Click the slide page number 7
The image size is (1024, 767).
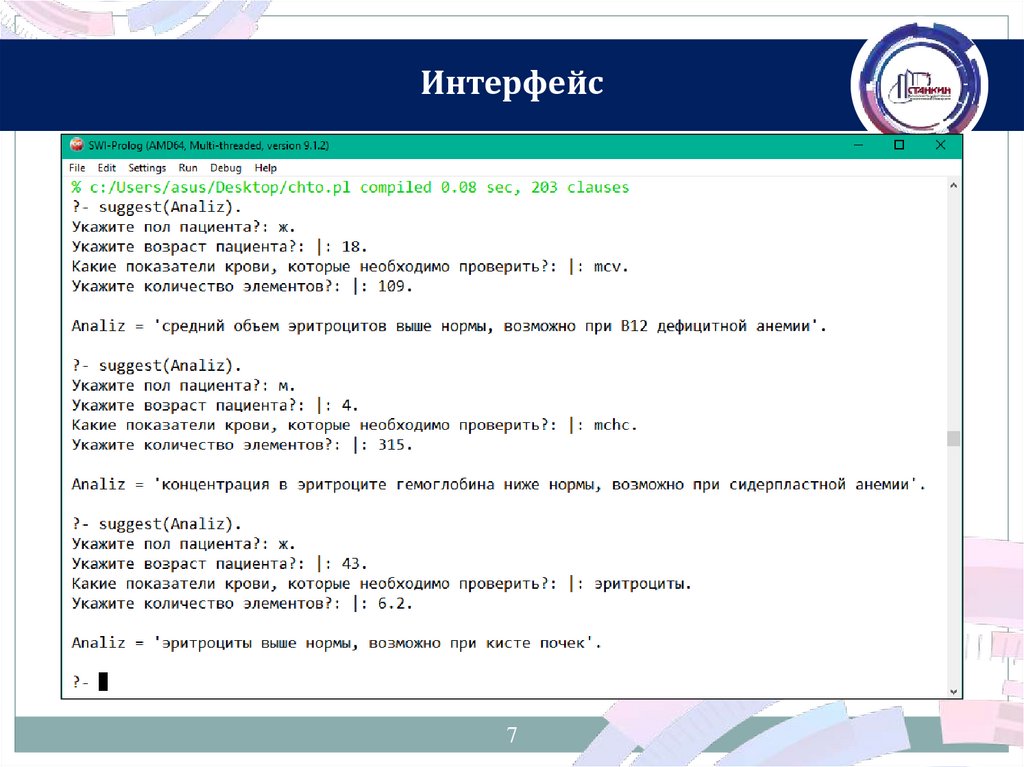[x=512, y=735]
